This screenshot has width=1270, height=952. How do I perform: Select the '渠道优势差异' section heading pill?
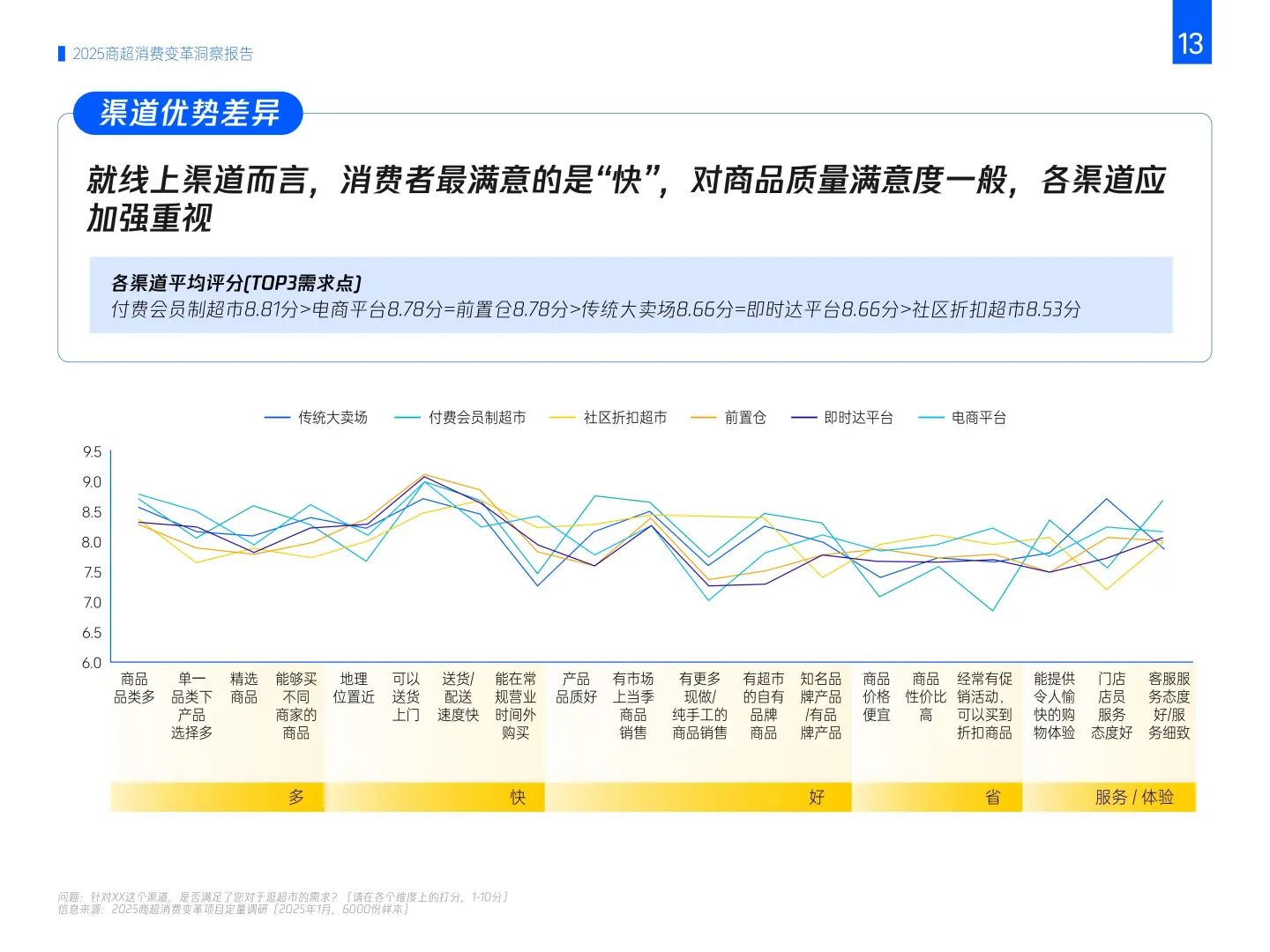pos(188,113)
